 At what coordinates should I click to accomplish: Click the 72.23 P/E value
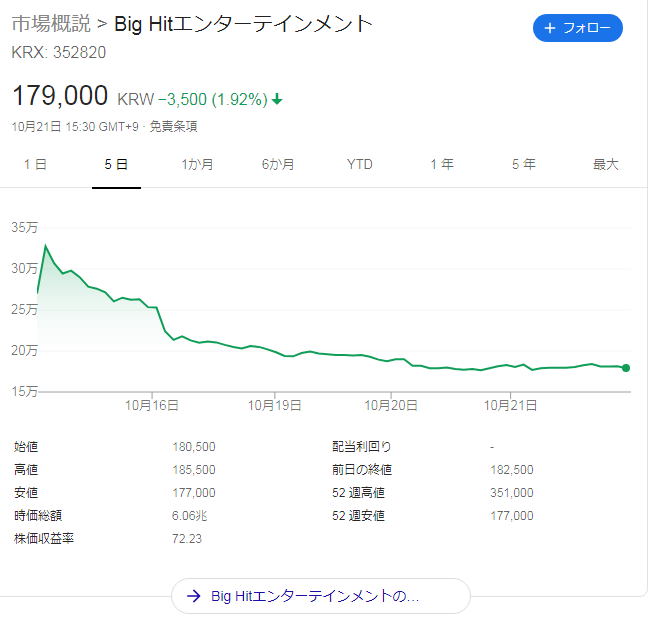coord(187,538)
